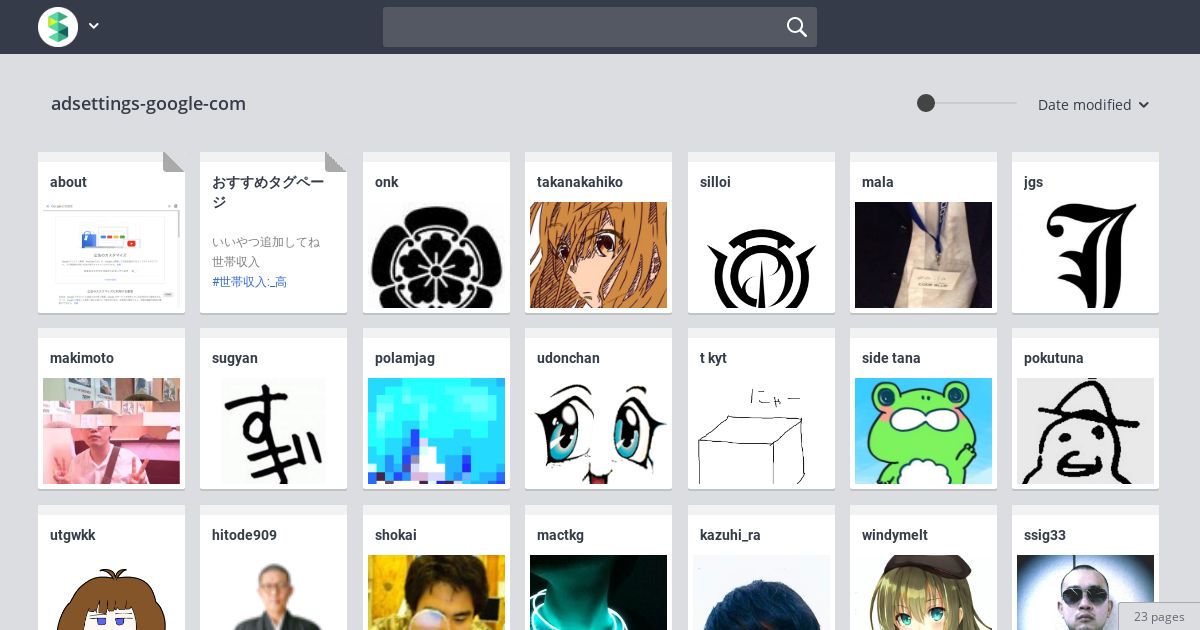This screenshot has width=1200, height=630.
Task: Open the about page card
Action: pos(111,232)
